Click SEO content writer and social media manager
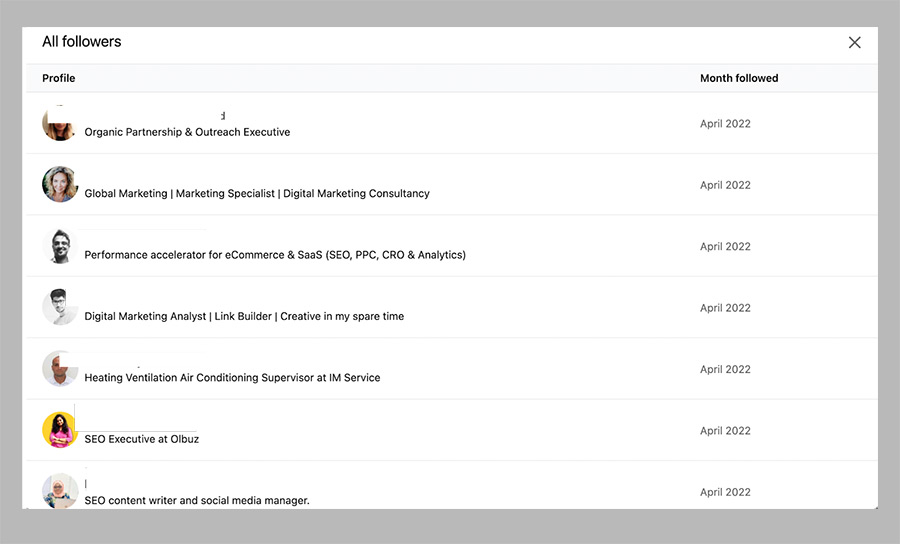Screen dimensions: 900x544 tap(197, 500)
